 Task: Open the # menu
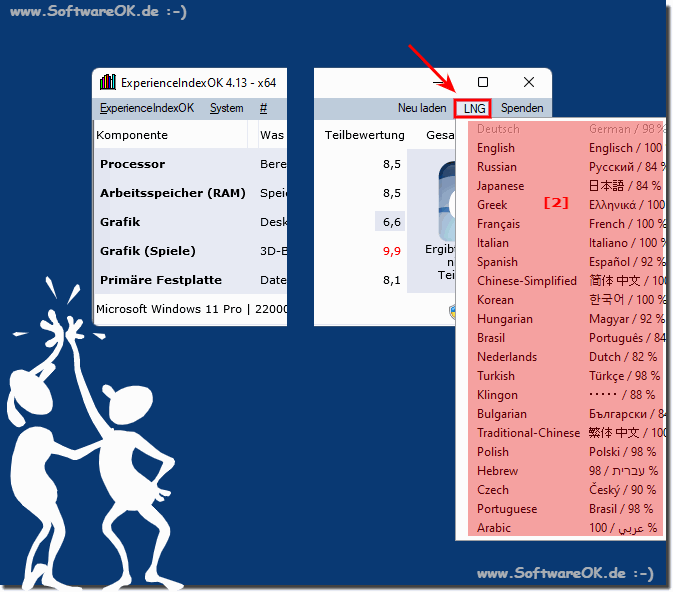coord(263,108)
